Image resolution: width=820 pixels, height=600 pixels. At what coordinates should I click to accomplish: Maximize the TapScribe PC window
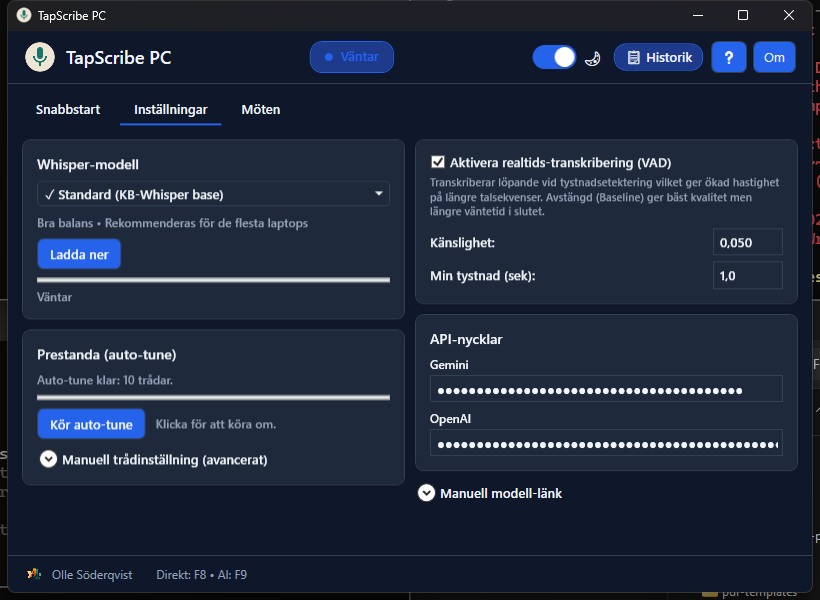point(743,15)
